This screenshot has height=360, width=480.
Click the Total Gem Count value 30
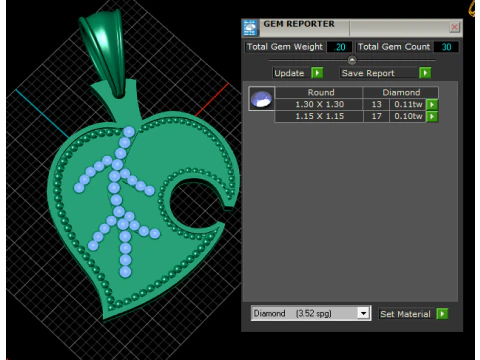[x=446, y=47]
